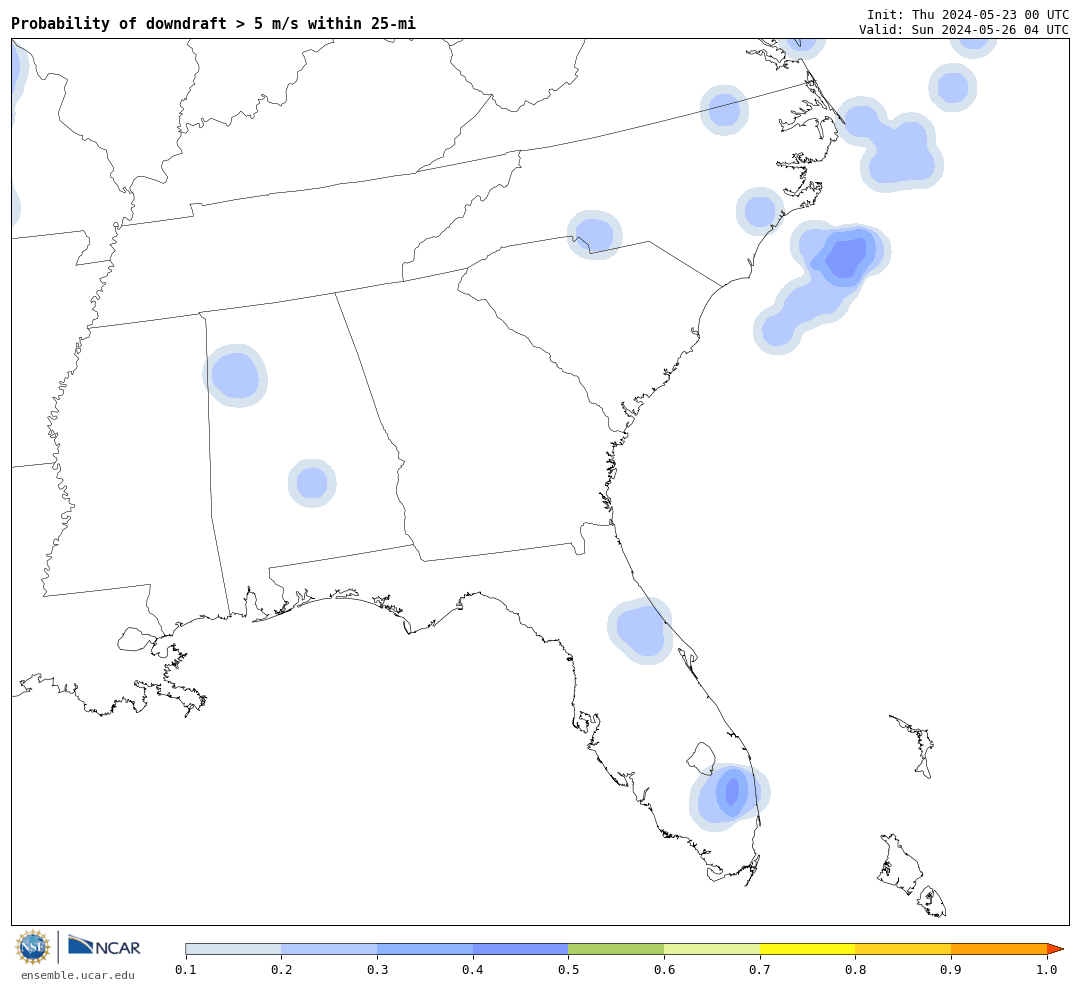Click the NSF logo
The width and height of the screenshot is (1080, 988).
click(32, 947)
